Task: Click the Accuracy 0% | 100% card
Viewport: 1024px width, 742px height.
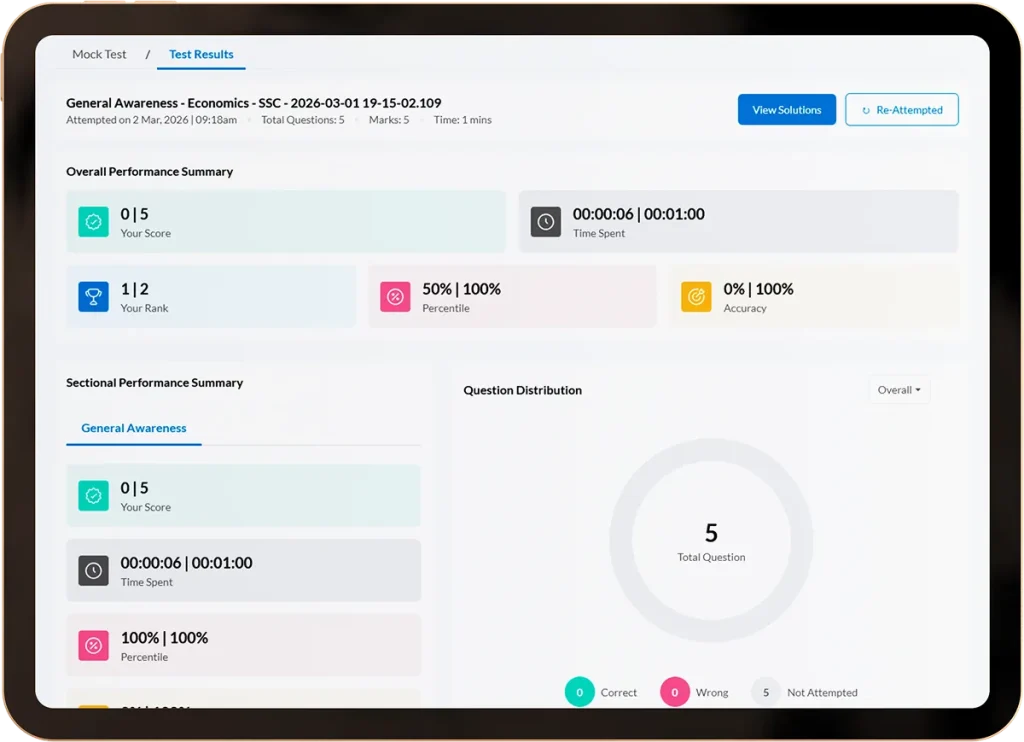Action: pyautogui.click(x=813, y=297)
